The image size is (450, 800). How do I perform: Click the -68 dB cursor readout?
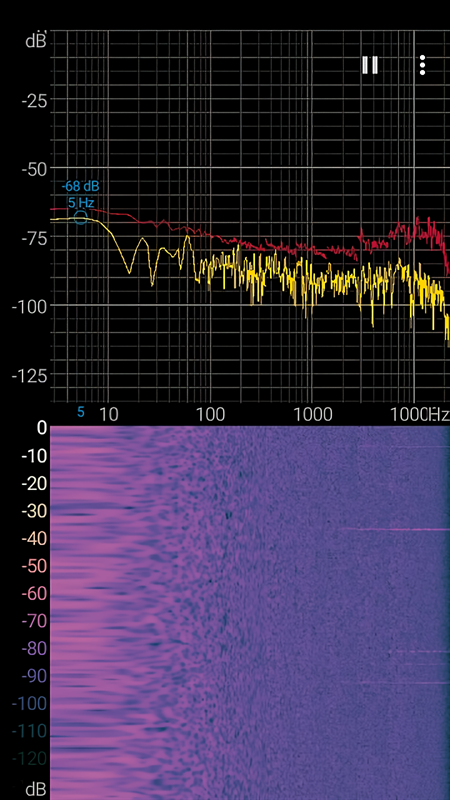pyautogui.click(x=80, y=186)
